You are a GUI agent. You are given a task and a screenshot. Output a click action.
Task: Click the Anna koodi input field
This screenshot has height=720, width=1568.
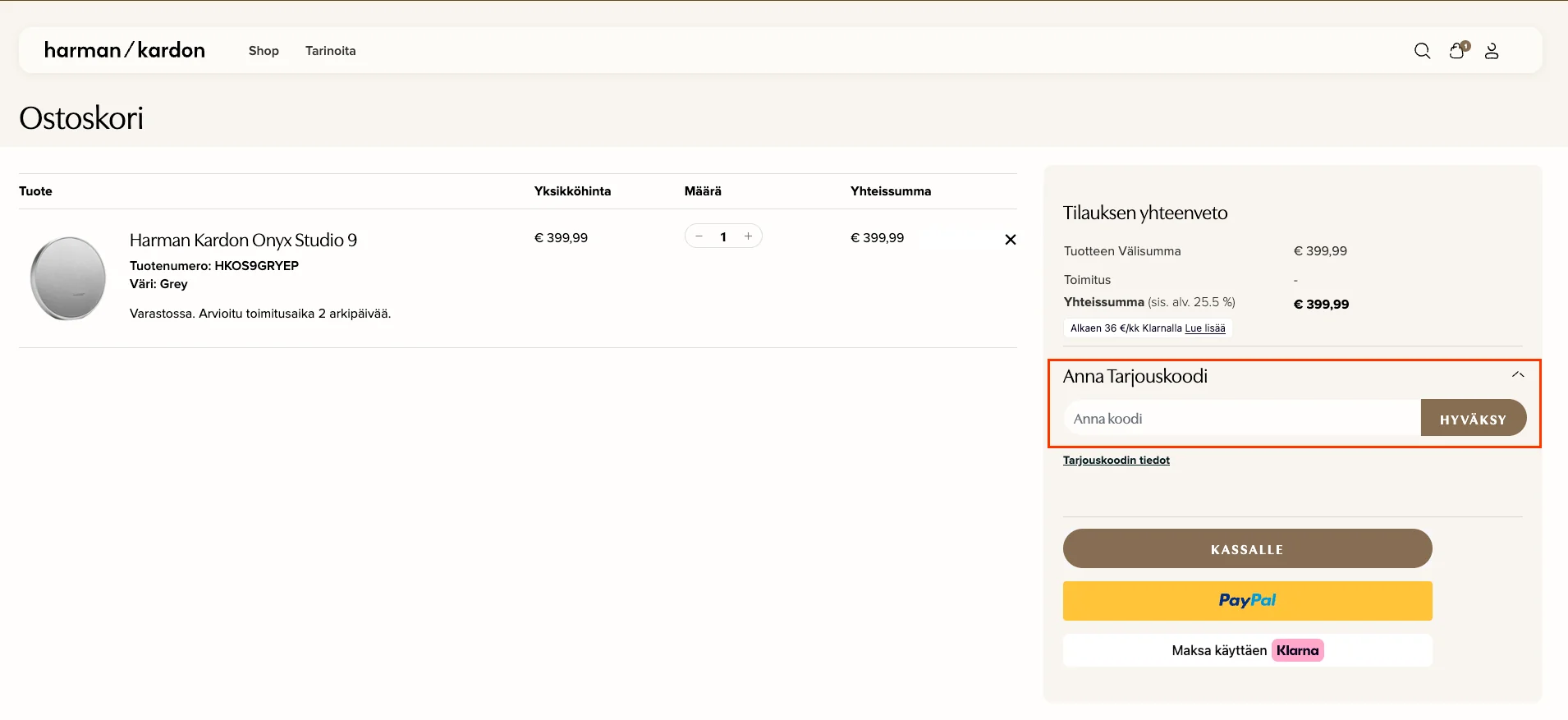tap(1242, 419)
